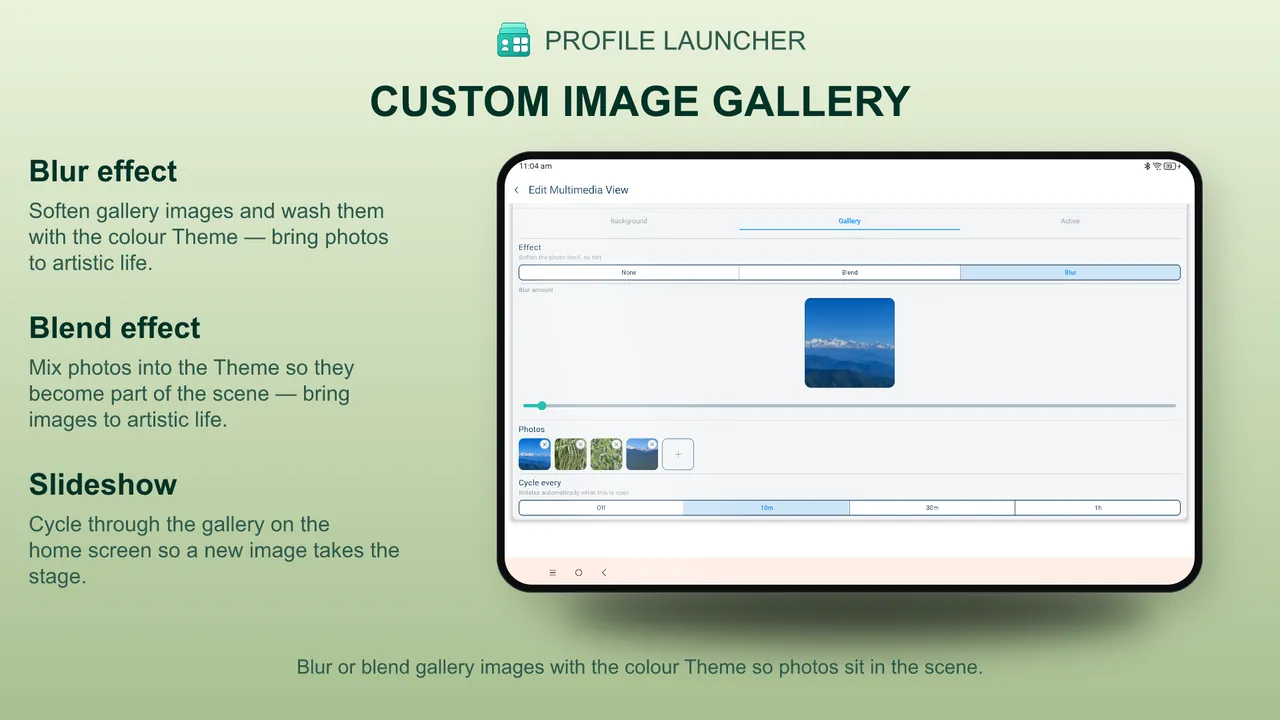1280x720 pixels.
Task: Click the 'Photos' section label
Action: (532, 429)
